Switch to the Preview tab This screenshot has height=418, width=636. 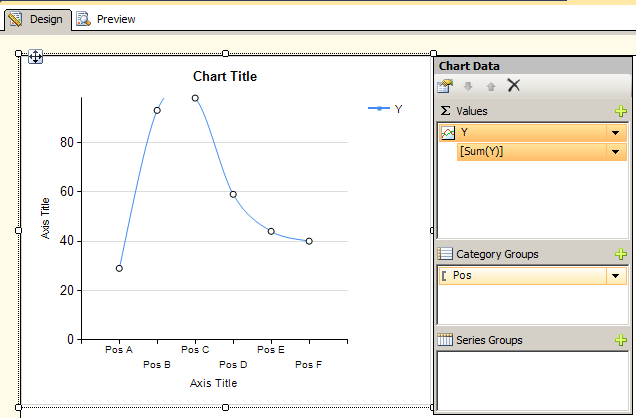[106, 19]
